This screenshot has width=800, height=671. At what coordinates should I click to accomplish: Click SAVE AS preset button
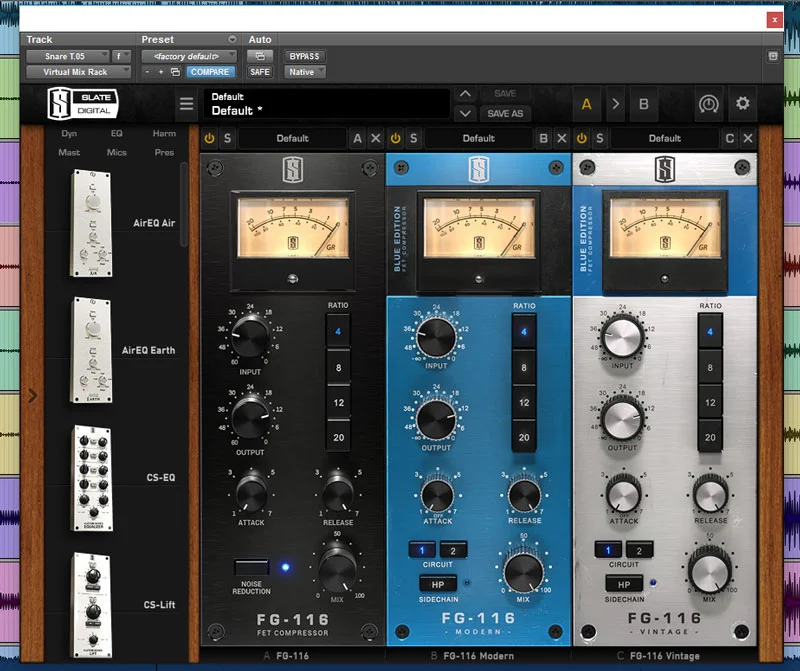(505, 113)
